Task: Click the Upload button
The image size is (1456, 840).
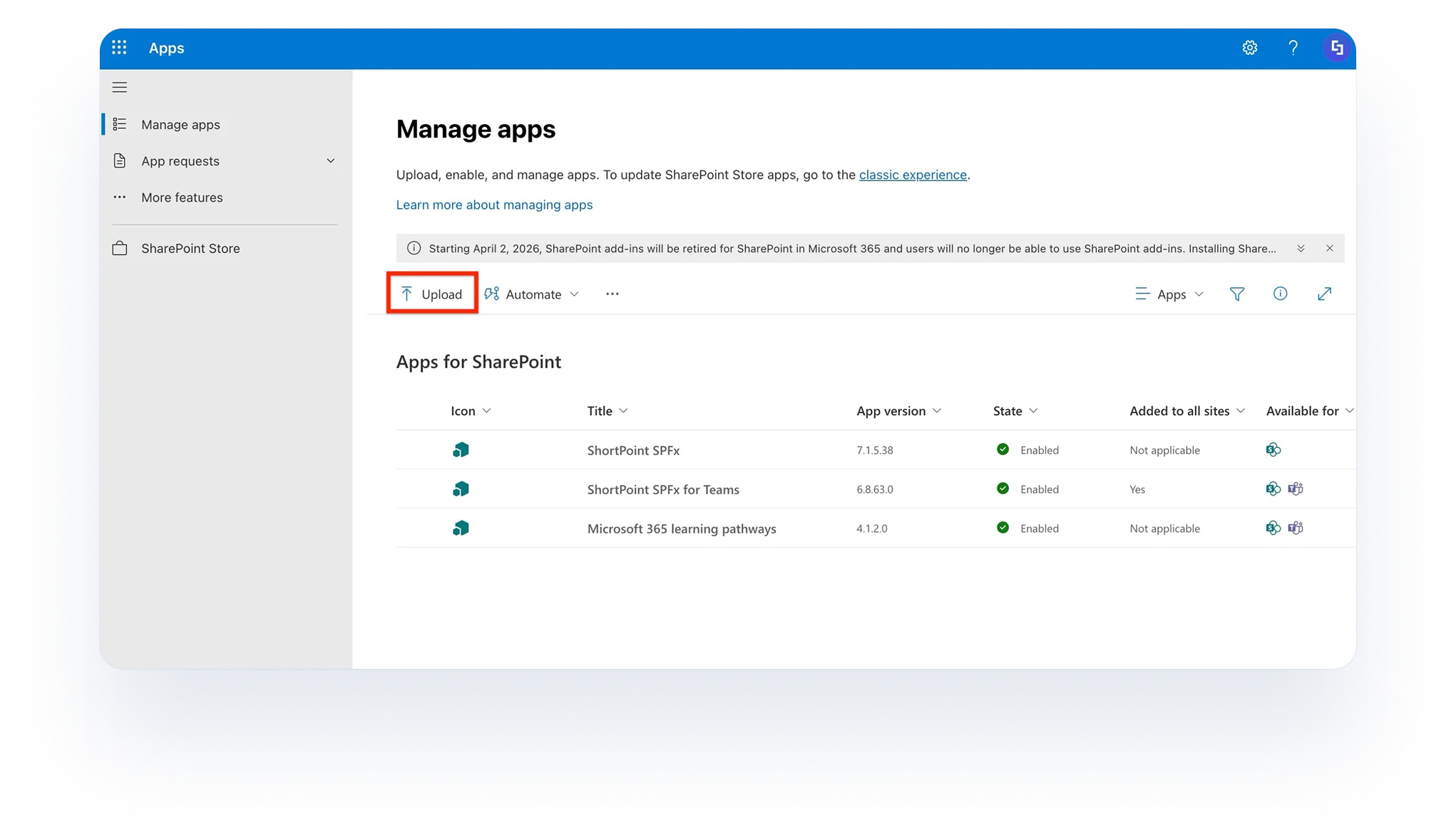Action: (432, 294)
